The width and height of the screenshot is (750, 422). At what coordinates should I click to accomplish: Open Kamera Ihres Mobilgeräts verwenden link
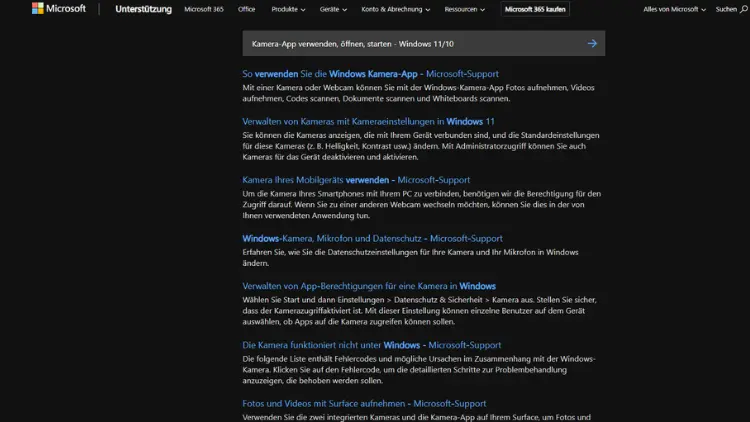356,180
